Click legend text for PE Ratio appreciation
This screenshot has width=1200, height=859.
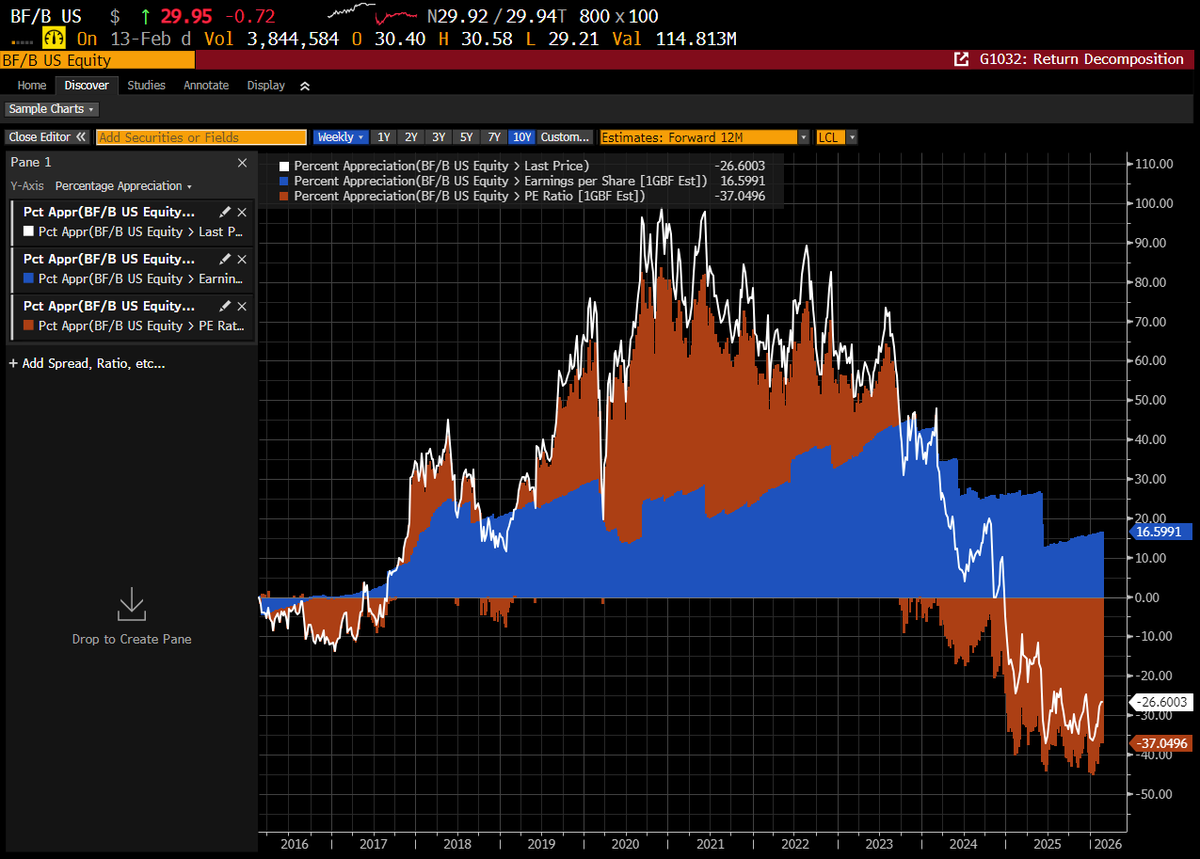[x=470, y=196]
